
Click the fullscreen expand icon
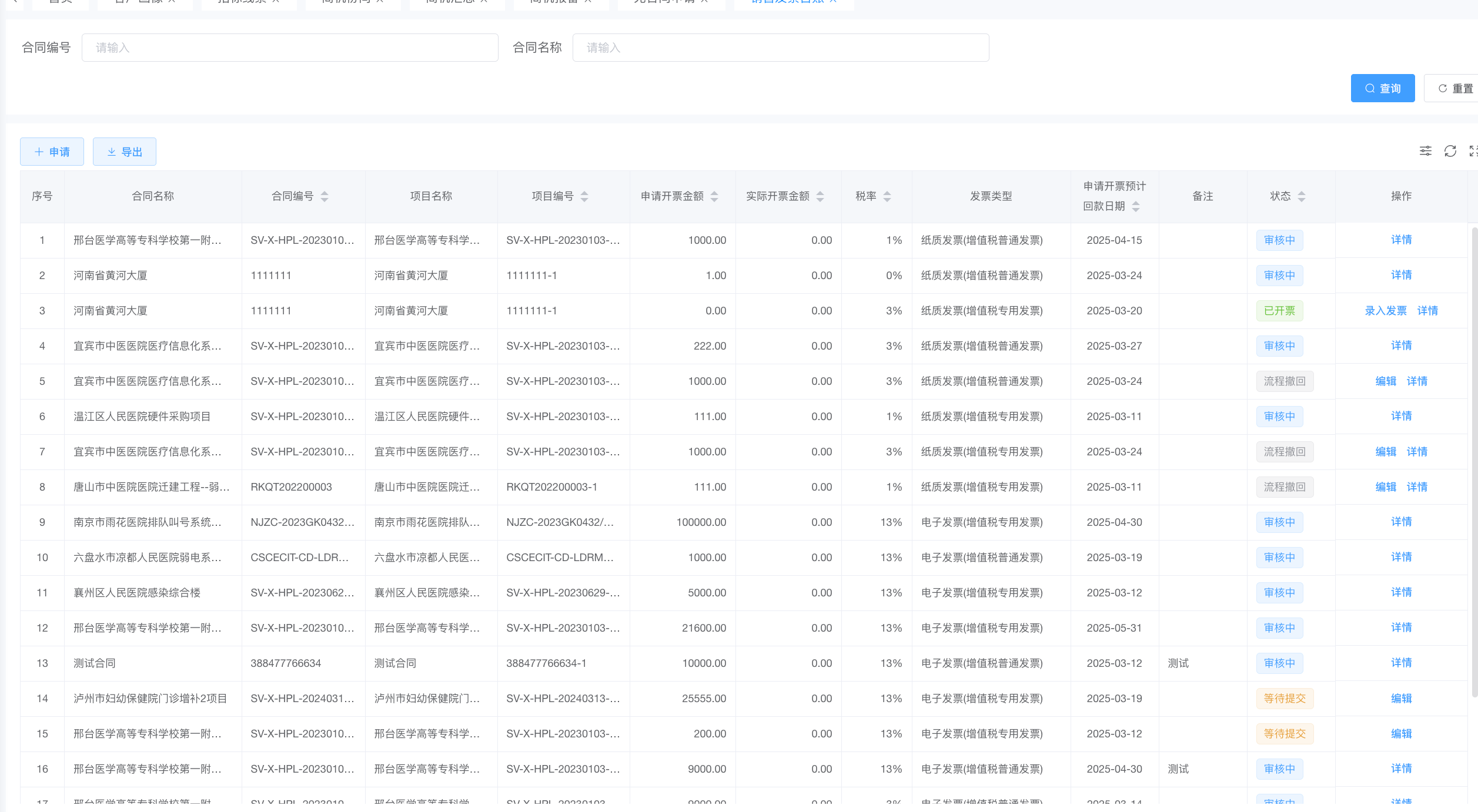pos(1473,151)
